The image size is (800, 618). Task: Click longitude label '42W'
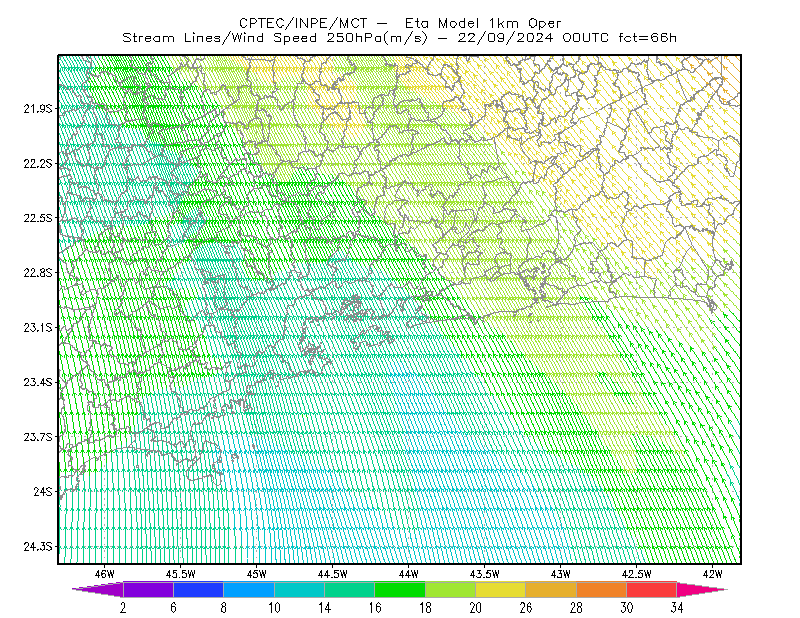[713, 574]
